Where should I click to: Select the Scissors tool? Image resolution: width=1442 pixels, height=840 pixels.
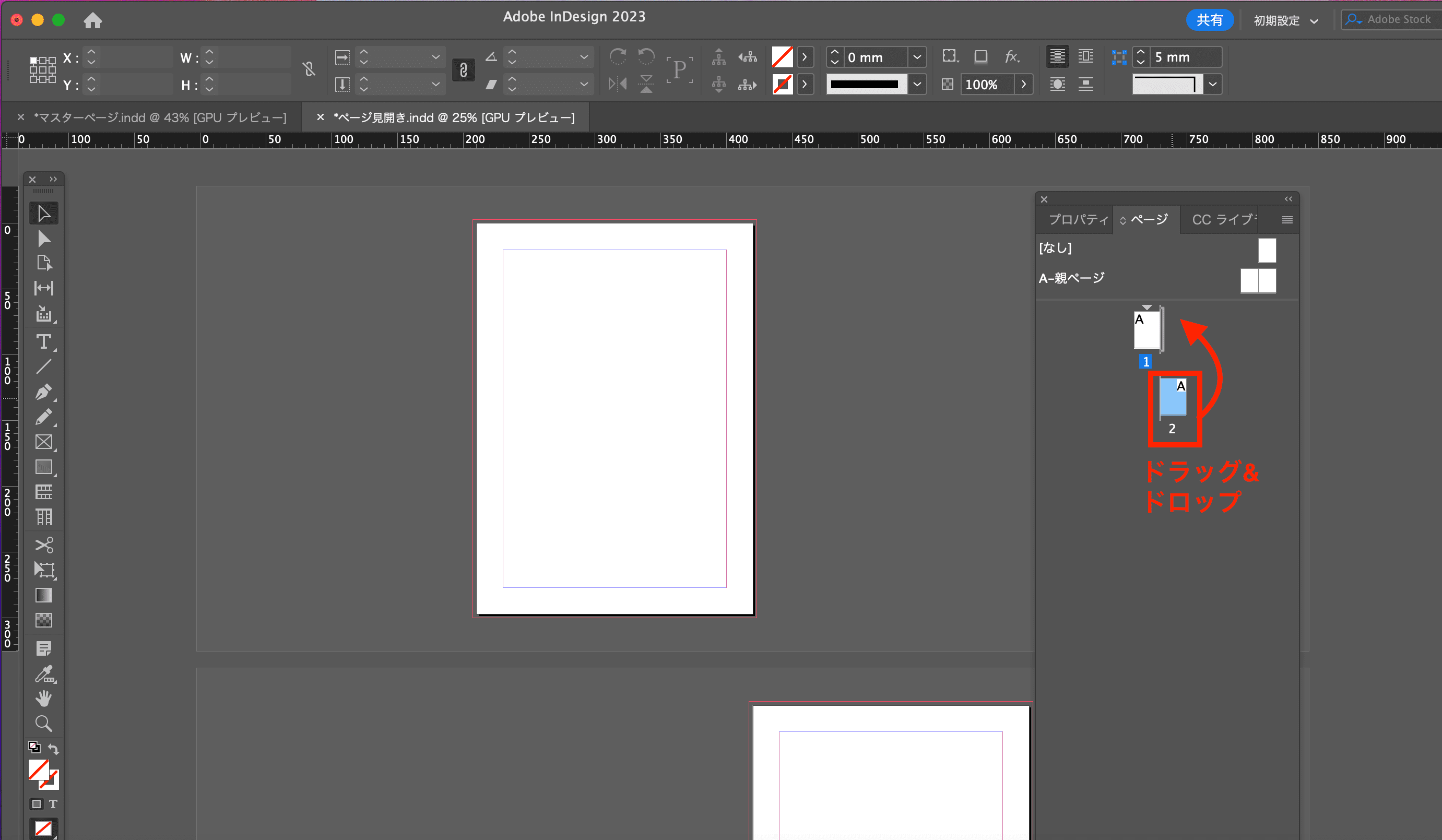click(x=43, y=545)
